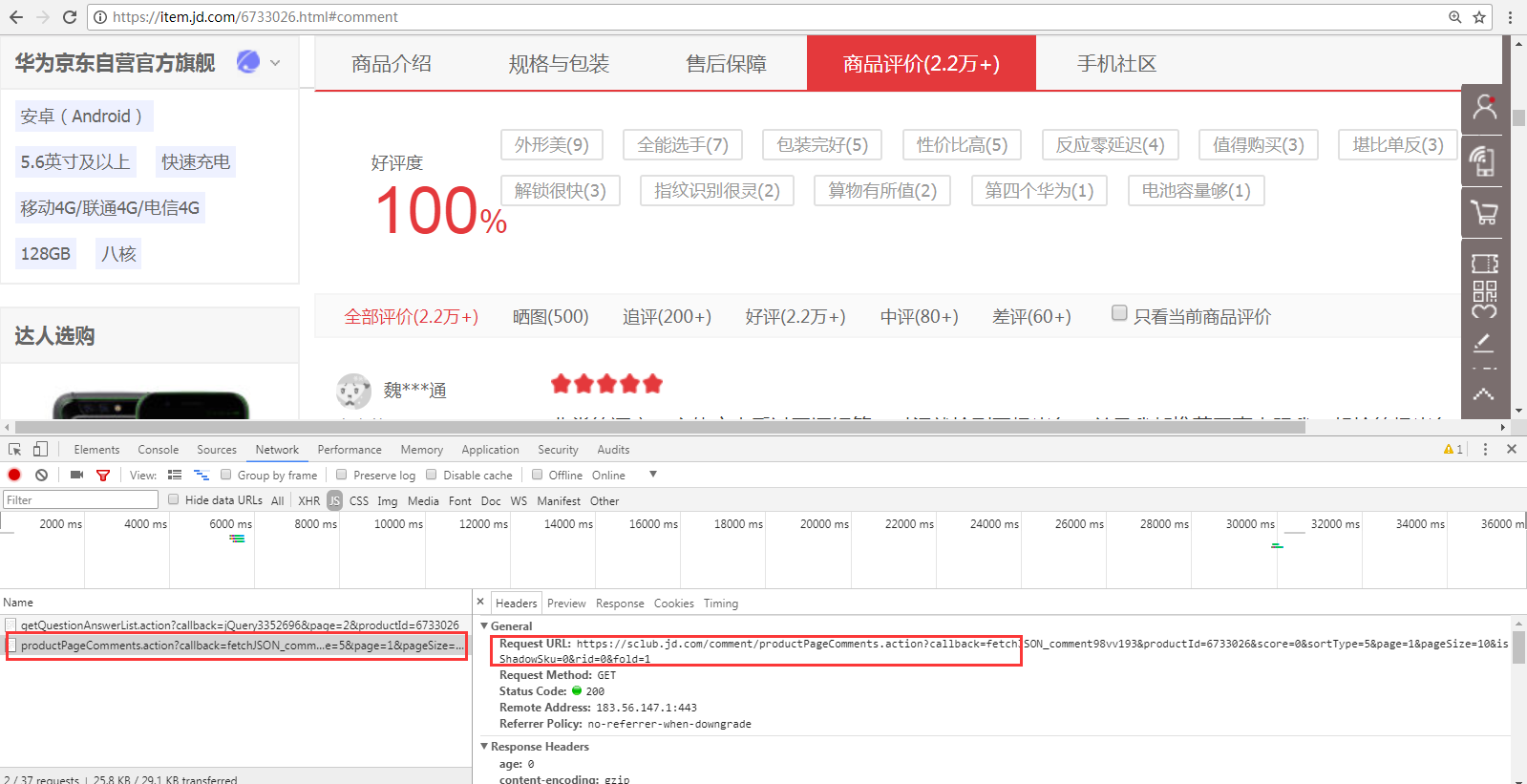Toggle capture screenshots camera icon
Image resolution: width=1527 pixels, height=784 pixels.
pyautogui.click(x=76, y=475)
